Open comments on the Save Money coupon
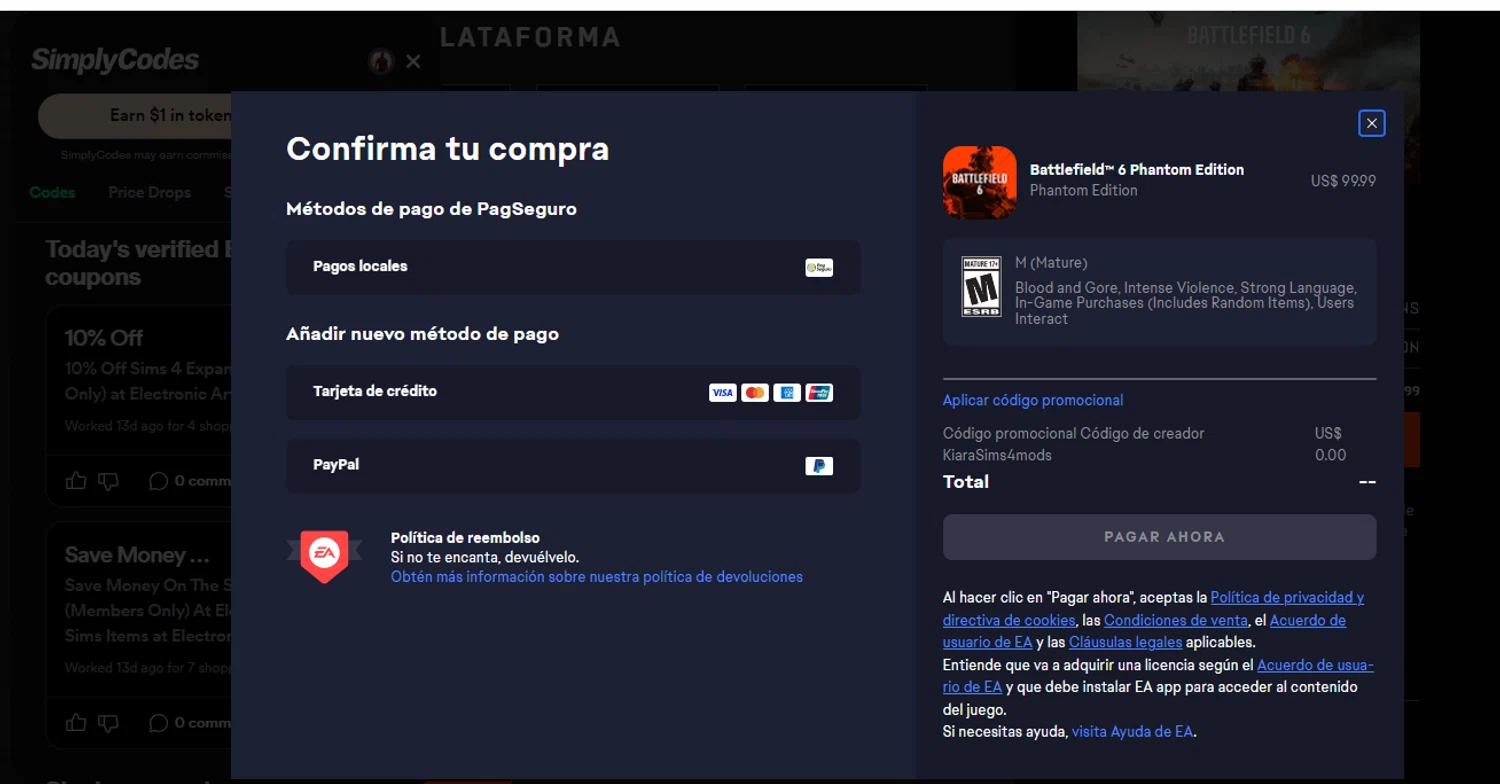 (x=189, y=722)
